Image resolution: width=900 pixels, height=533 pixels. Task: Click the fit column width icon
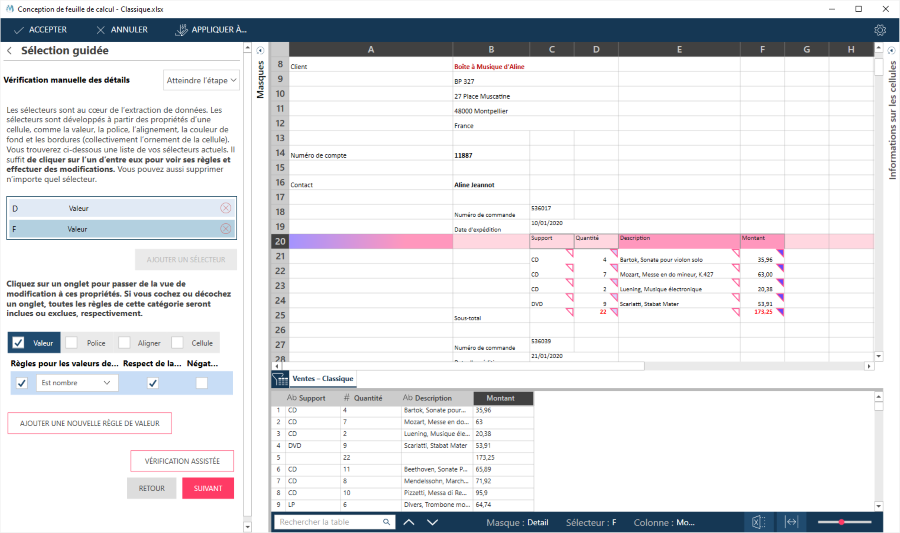(x=791, y=522)
